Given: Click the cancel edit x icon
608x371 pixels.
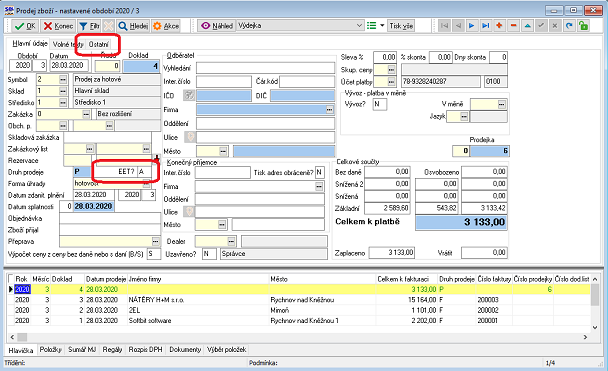Looking at the screenshot, I should 555,26.
